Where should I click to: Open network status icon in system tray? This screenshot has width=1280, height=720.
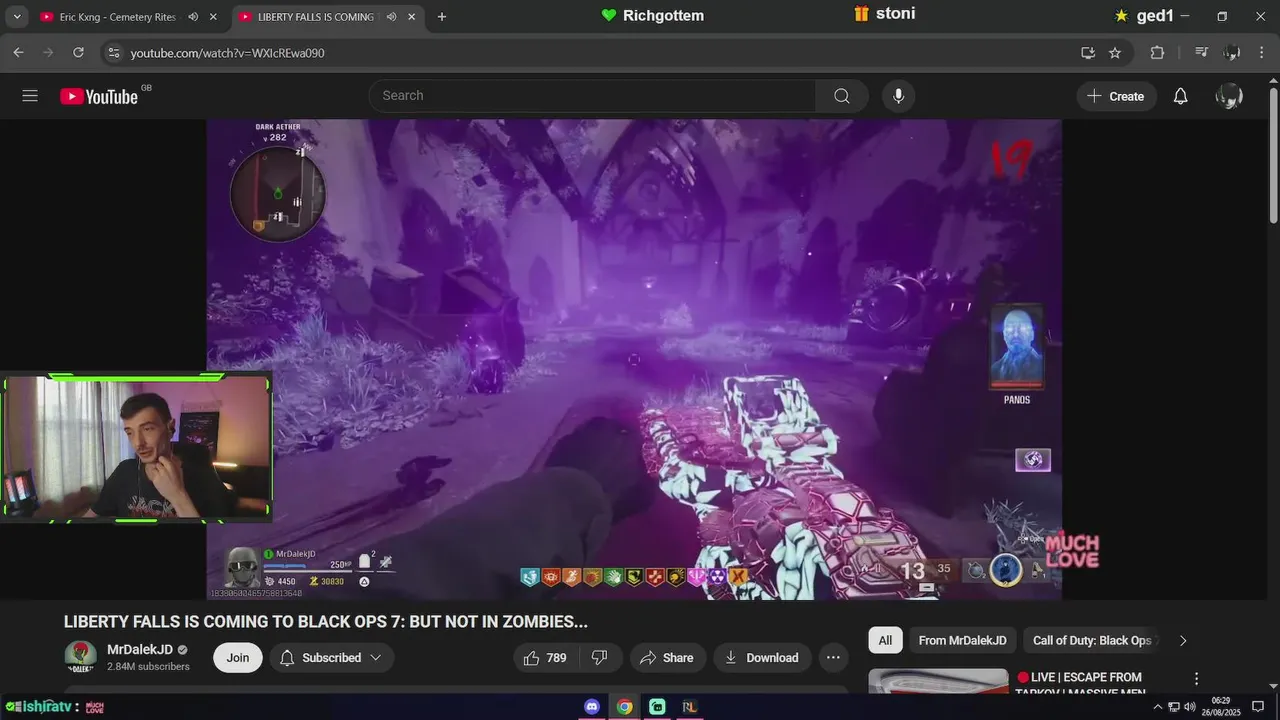(x=1174, y=707)
